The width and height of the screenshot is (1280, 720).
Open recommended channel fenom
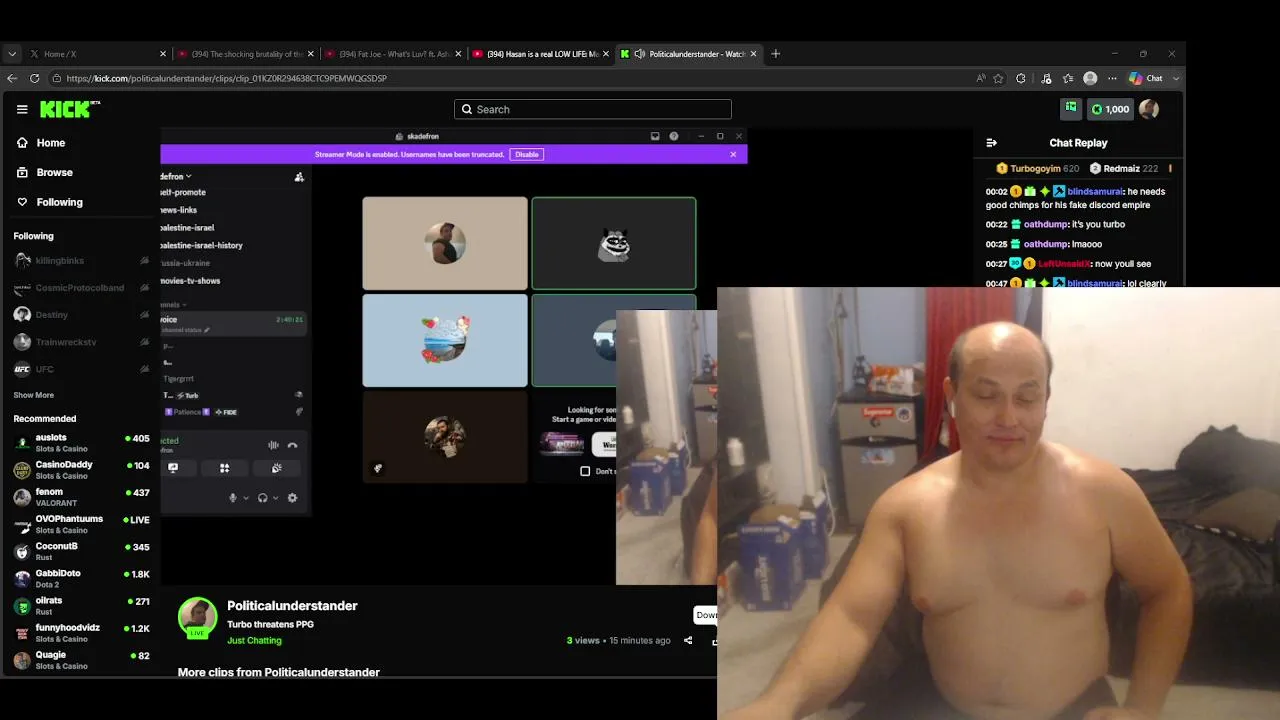point(80,497)
